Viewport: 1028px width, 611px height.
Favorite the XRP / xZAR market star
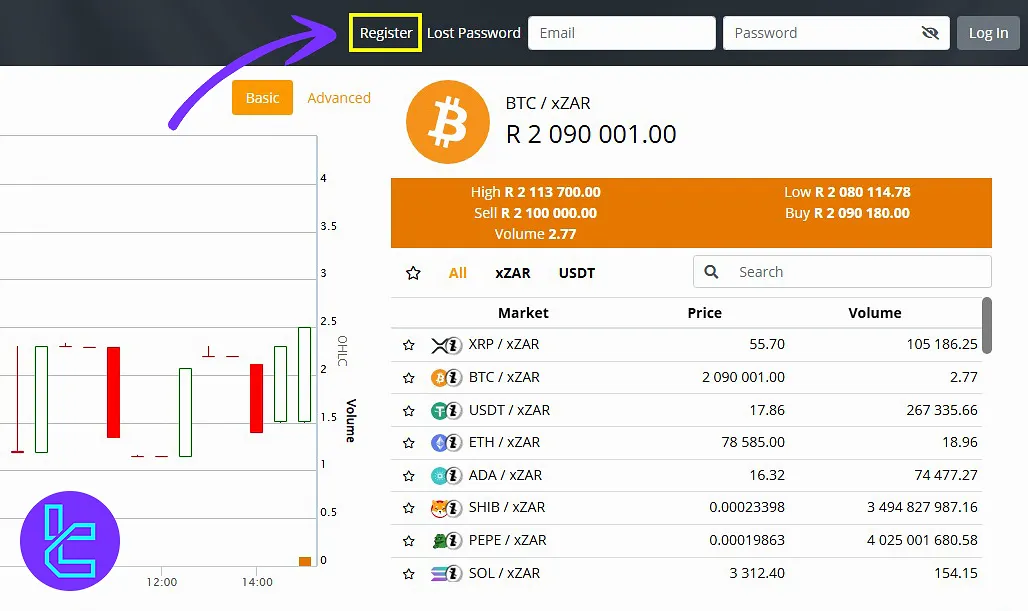[x=408, y=345]
